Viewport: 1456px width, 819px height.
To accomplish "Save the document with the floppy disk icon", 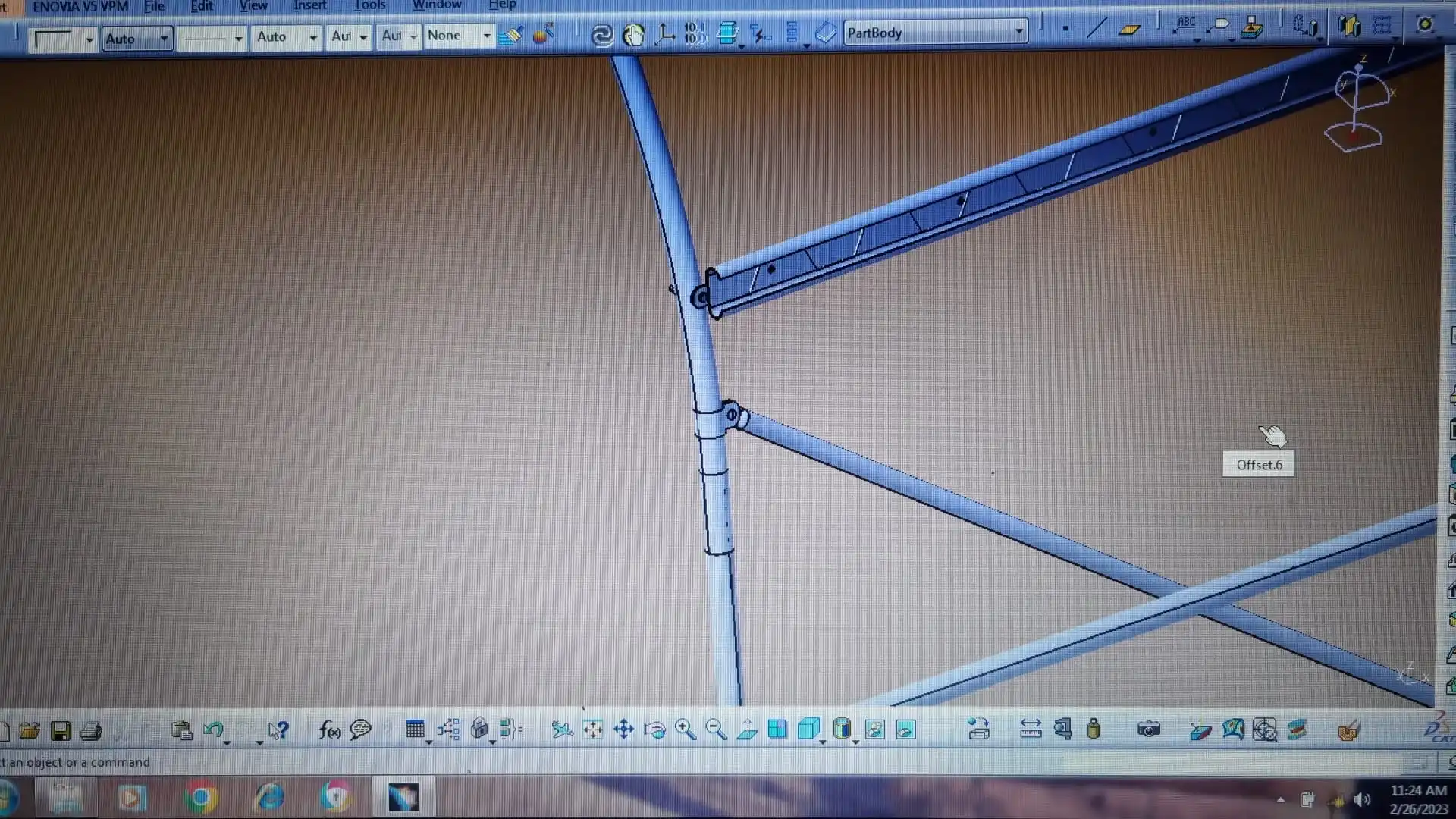I will point(61,731).
